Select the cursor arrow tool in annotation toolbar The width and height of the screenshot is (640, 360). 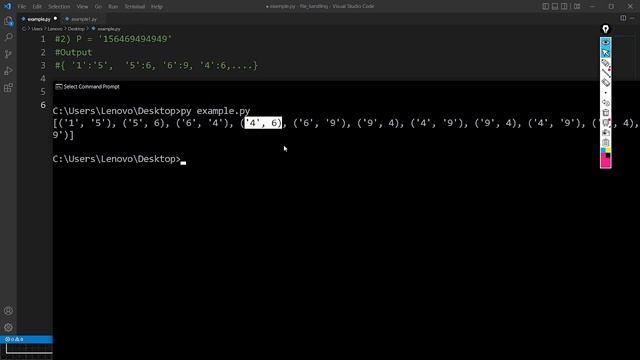coord(606,53)
